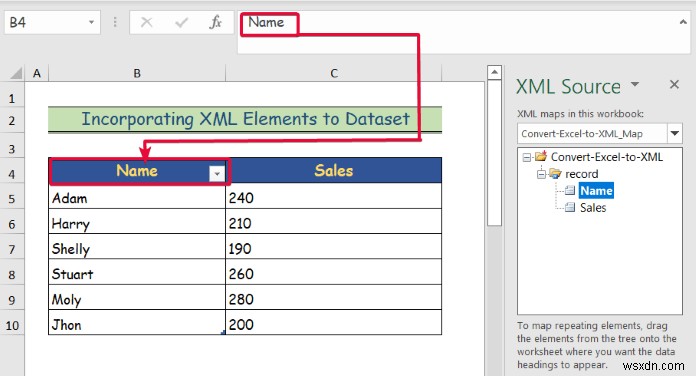Close the XML Source pane
The width and height of the screenshot is (696, 376).
674,84
